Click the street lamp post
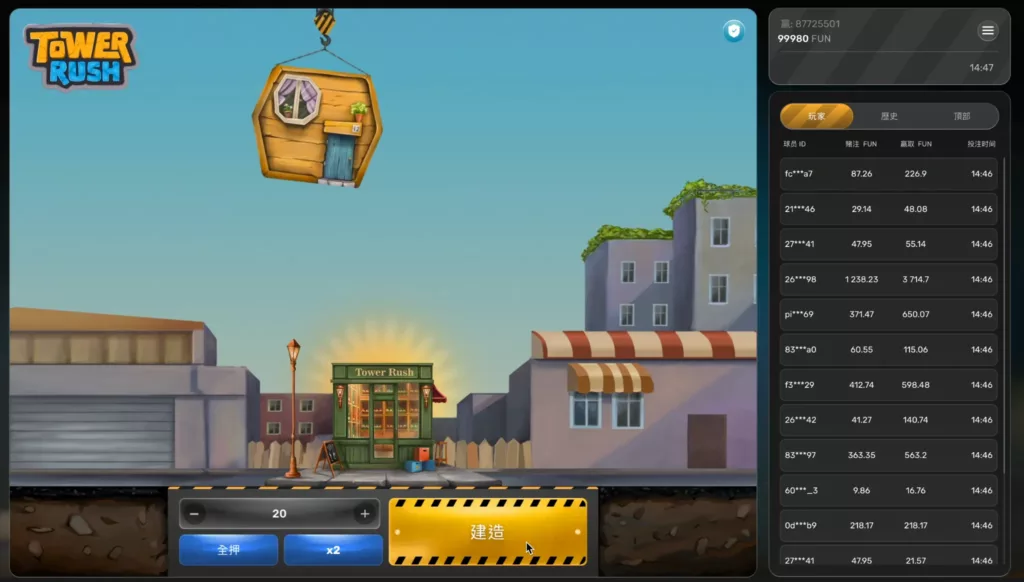Viewport: 1024px width, 582px height. (293, 408)
